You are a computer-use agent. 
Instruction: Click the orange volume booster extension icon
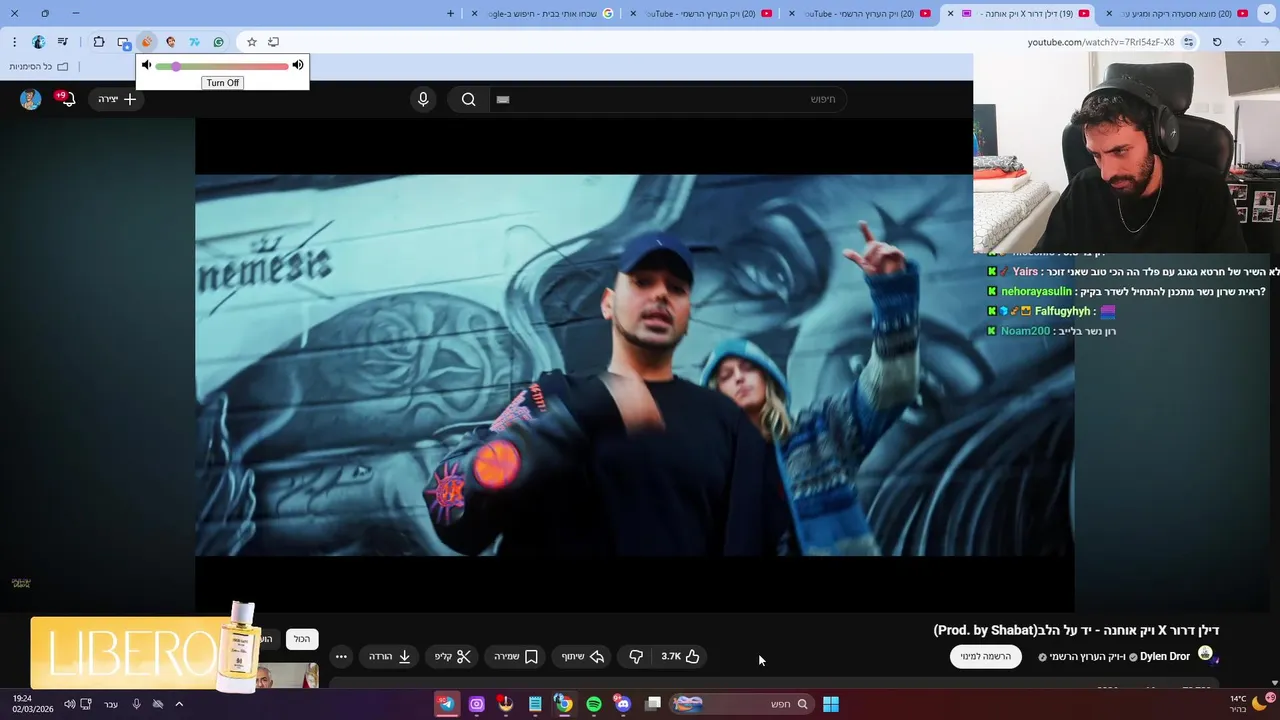pos(147,42)
